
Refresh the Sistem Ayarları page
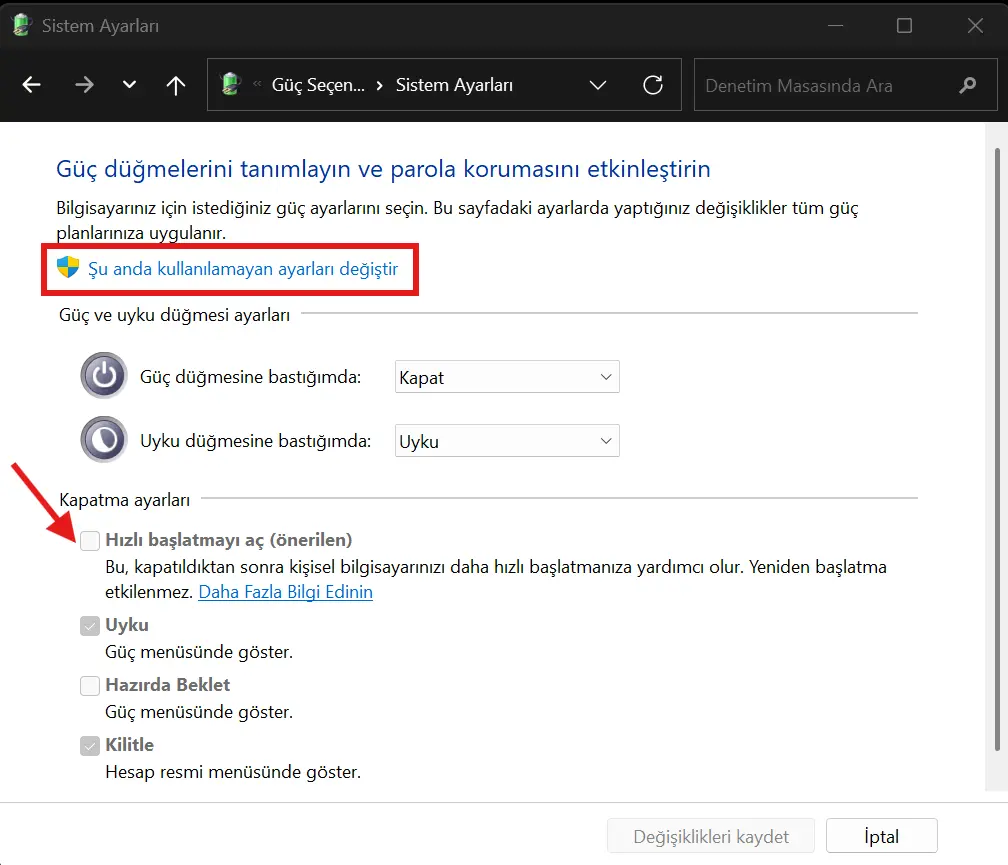(x=652, y=85)
